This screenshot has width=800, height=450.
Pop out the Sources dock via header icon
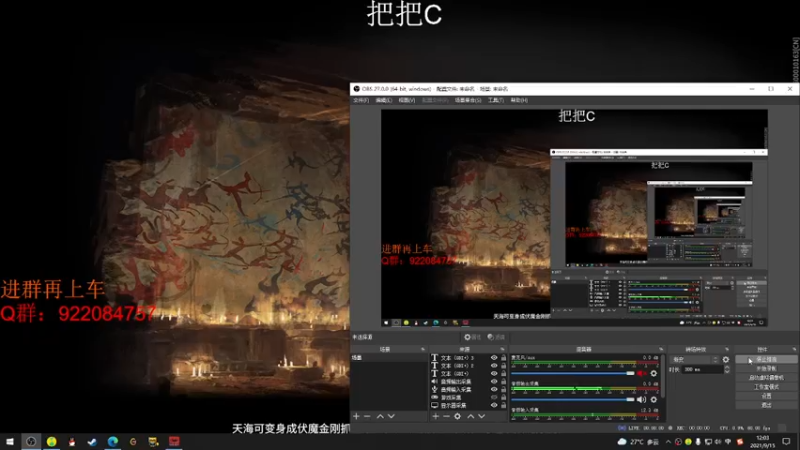[x=503, y=349]
